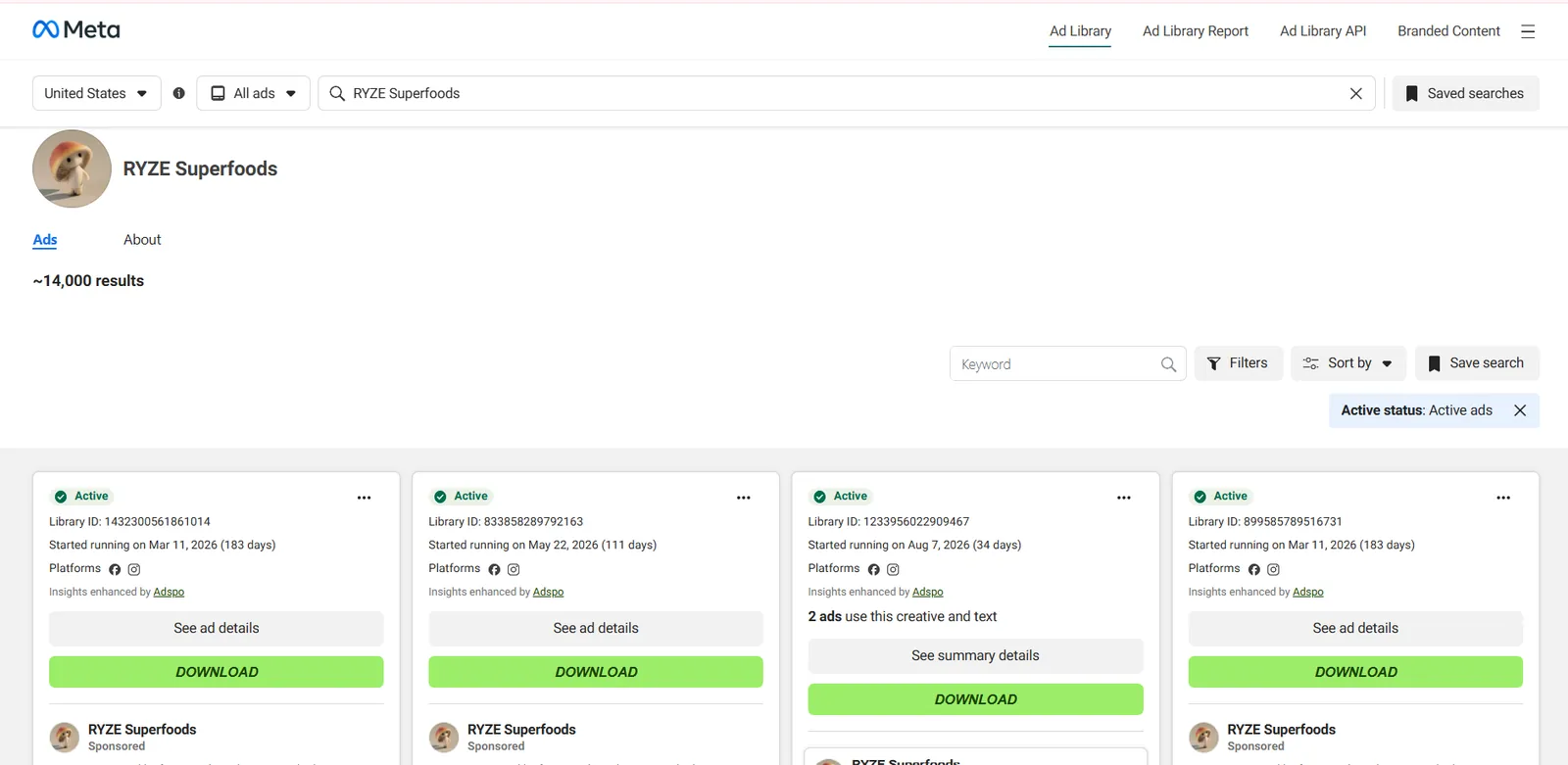Click the keyword search magnifier icon

(1168, 364)
